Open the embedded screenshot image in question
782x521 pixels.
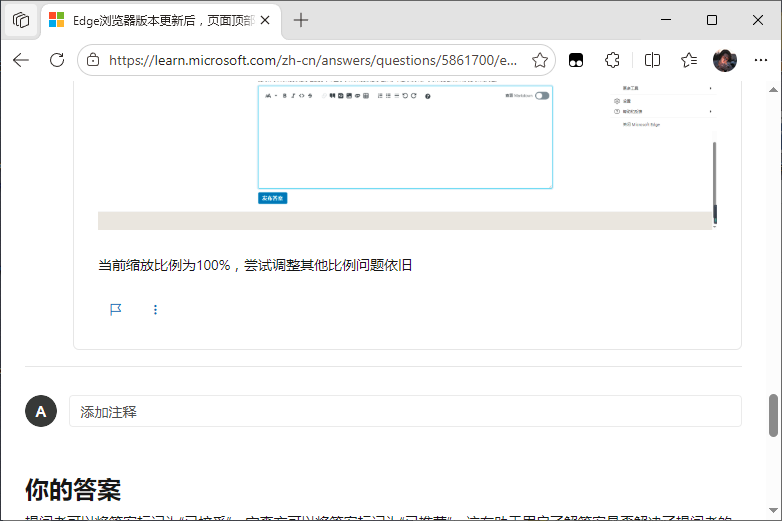(x=407, y=155)
